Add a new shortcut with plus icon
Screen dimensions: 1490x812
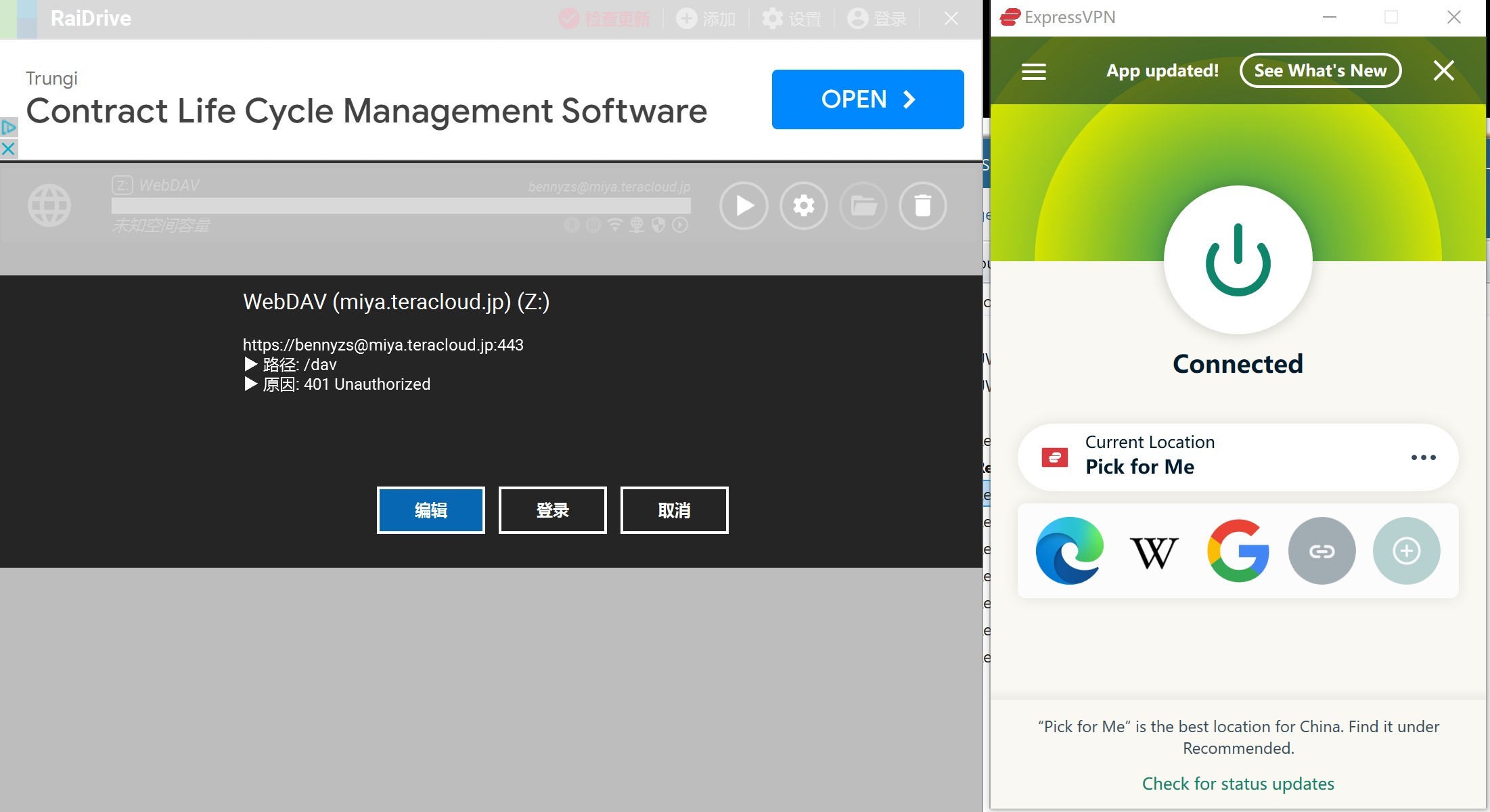click(x=1407, y=551)
